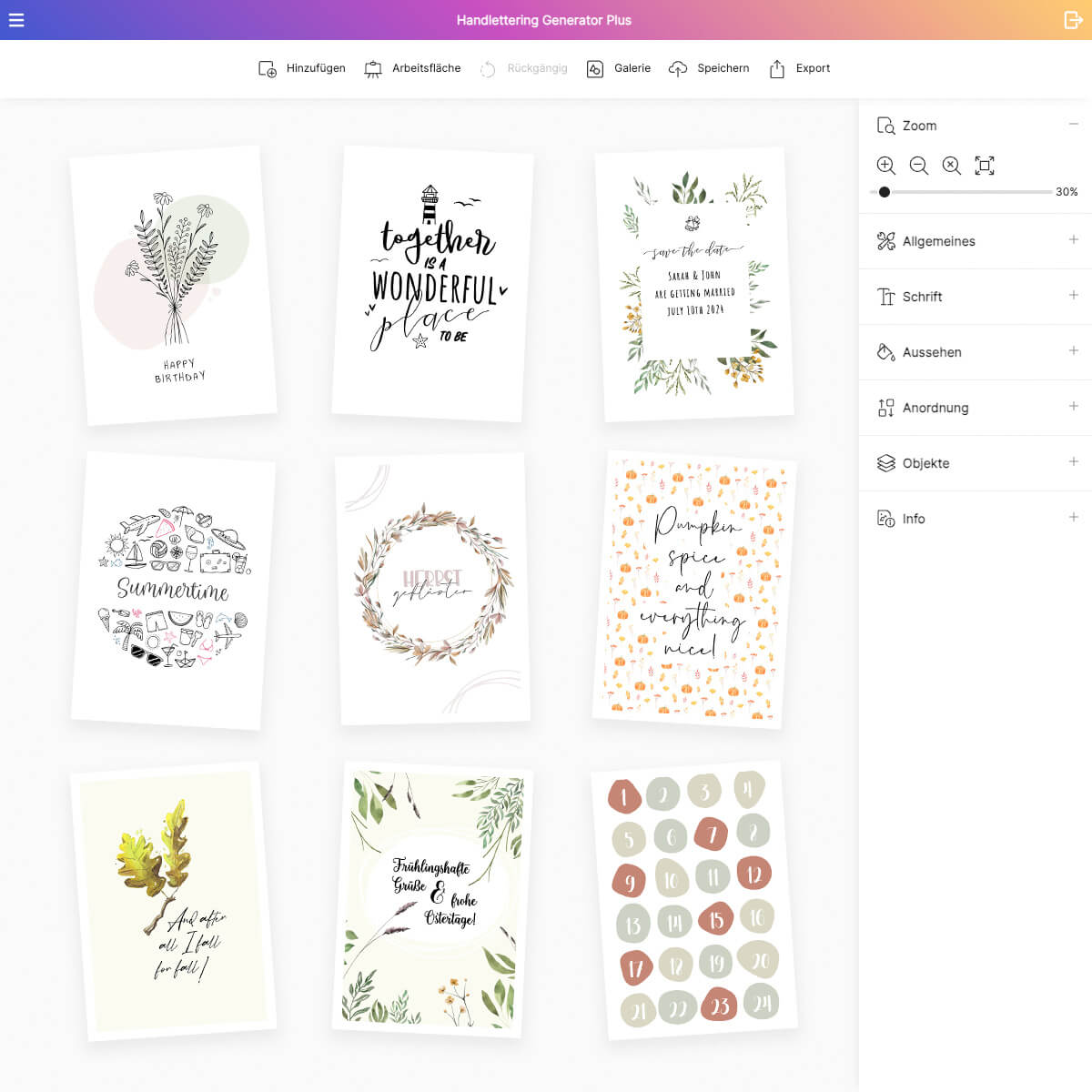The image size is (1092, 1092).
Task: Select the together is a wonderful place template
Action: pyautogui.click(x=432, y=283)
